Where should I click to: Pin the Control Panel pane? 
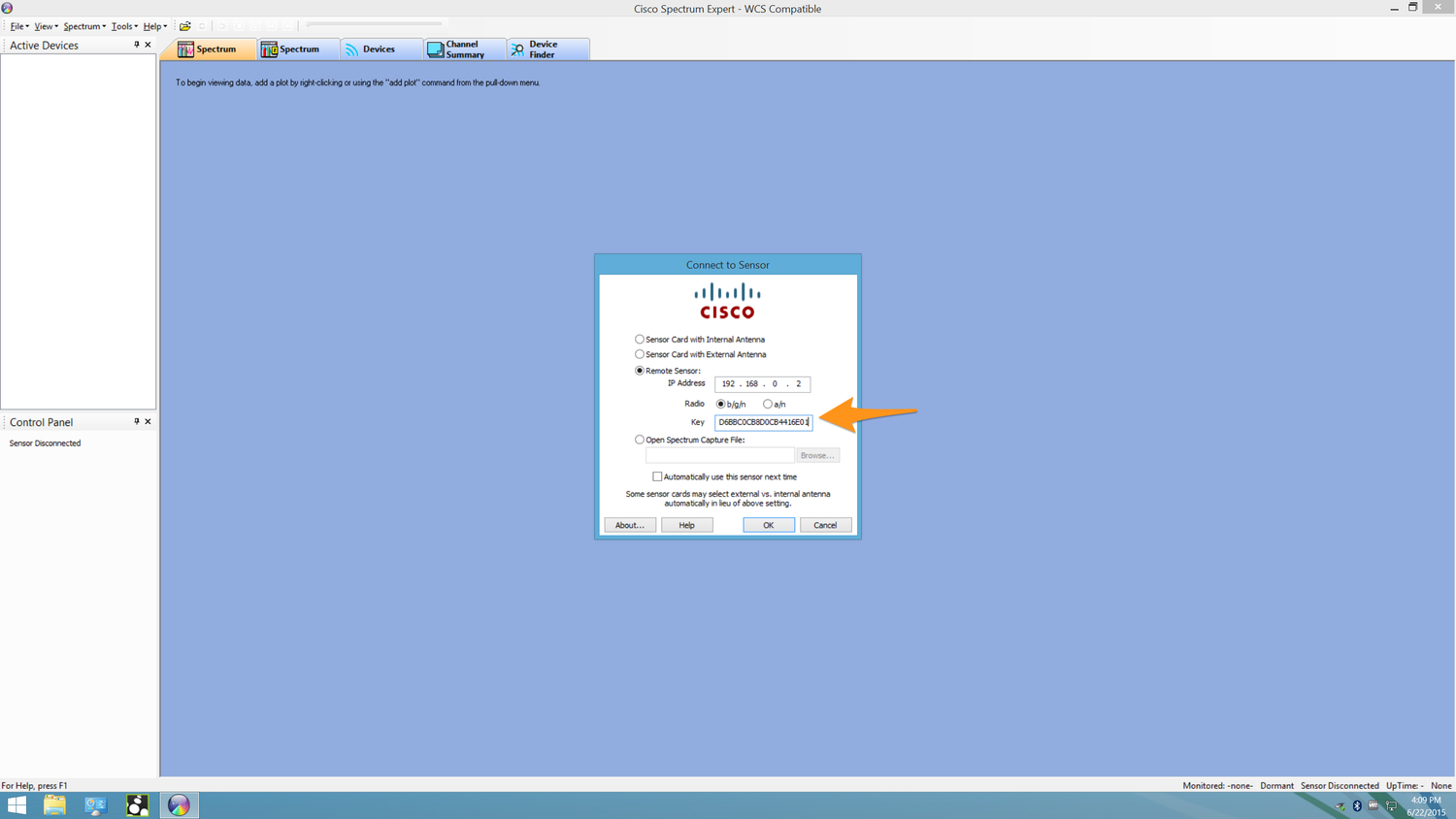(x=137, y=422)
